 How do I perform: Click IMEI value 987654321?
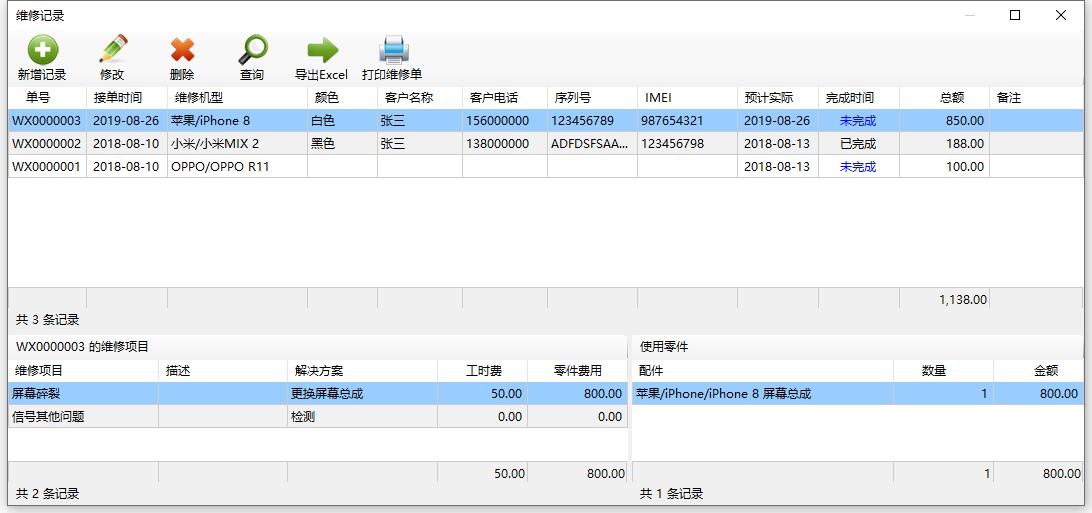pyautogui.click(x=687, y=120)
